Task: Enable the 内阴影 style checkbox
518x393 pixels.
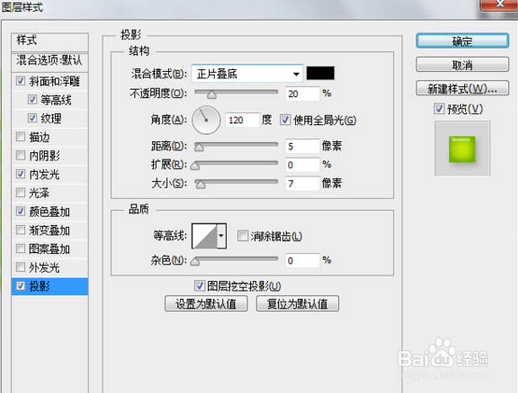Action: pos(20,155)
